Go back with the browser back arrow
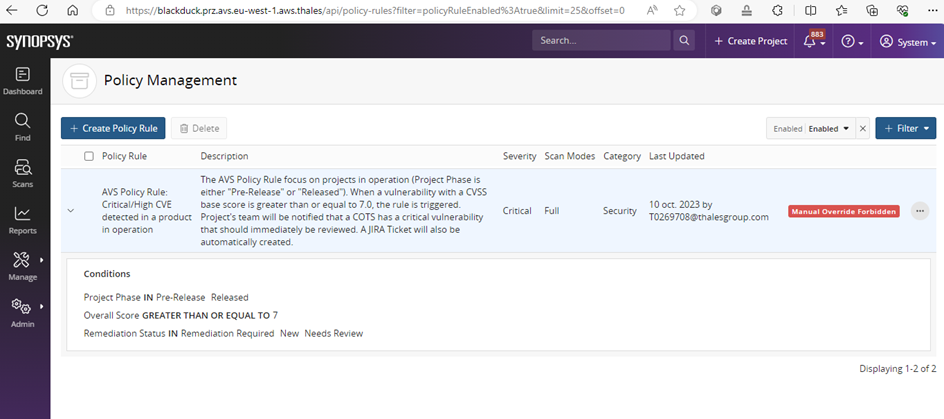 [12, 10]
